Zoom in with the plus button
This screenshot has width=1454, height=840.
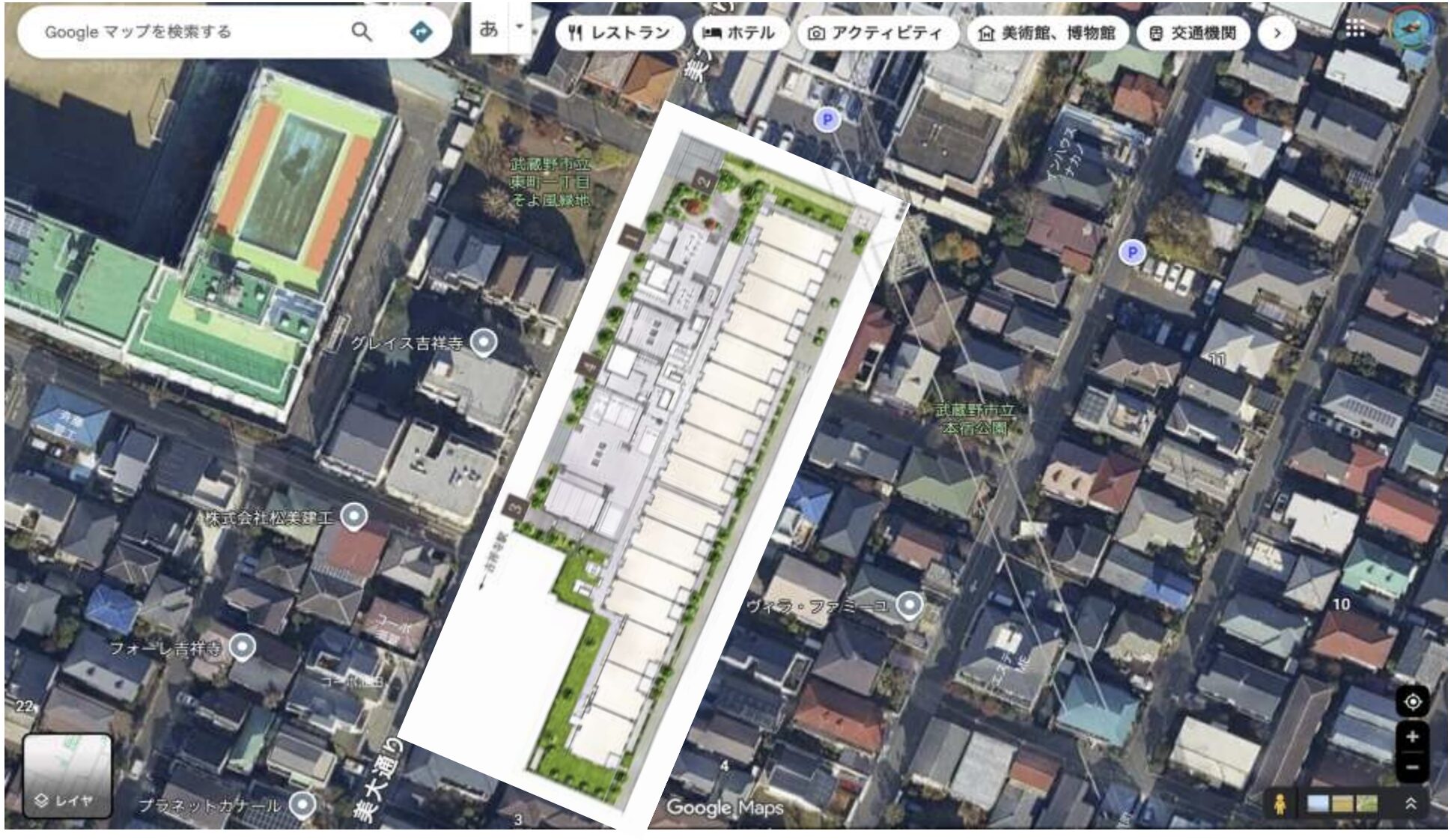1412,737
